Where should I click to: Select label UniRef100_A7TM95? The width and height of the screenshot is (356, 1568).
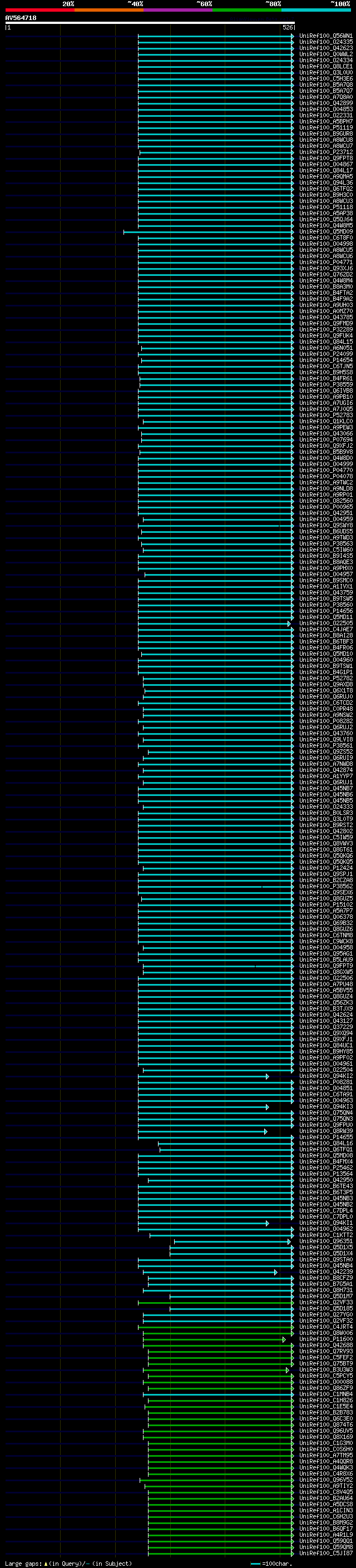[325, 1456]
